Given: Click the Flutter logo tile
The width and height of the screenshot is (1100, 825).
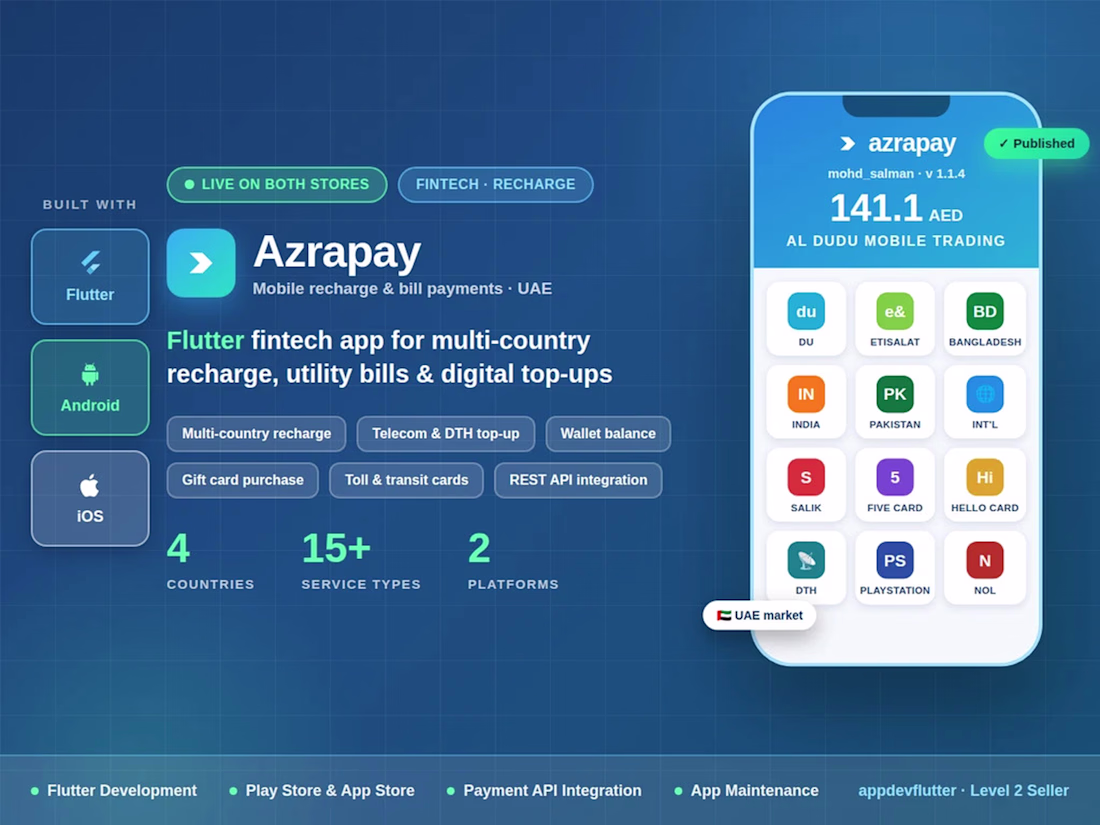Looking at the screenshot, I should click(x=90, y=276).
